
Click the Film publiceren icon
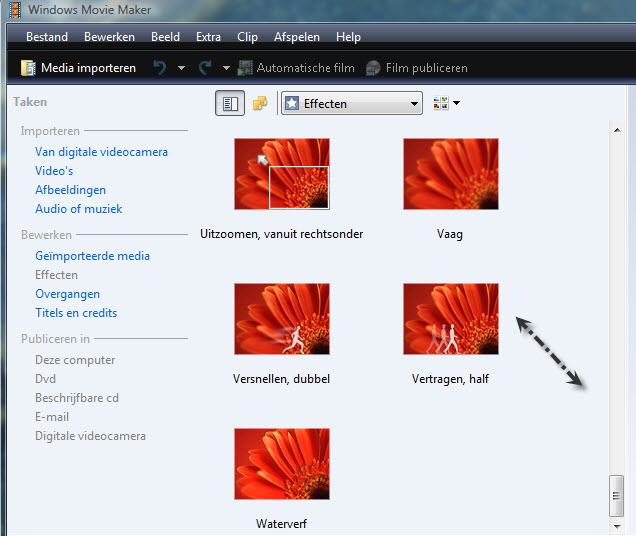tap(373, 68)
